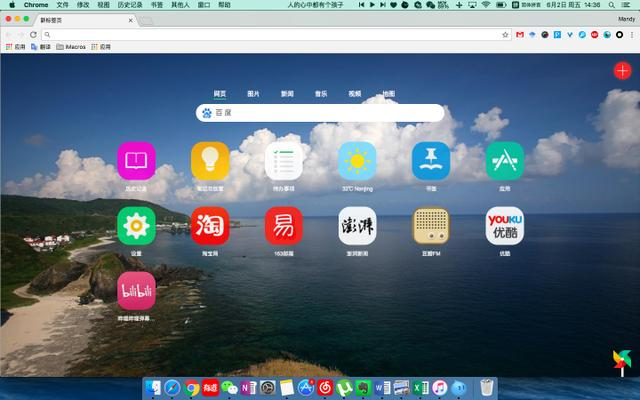Open the Wi-Fi status menu

(x=486, y=5)
